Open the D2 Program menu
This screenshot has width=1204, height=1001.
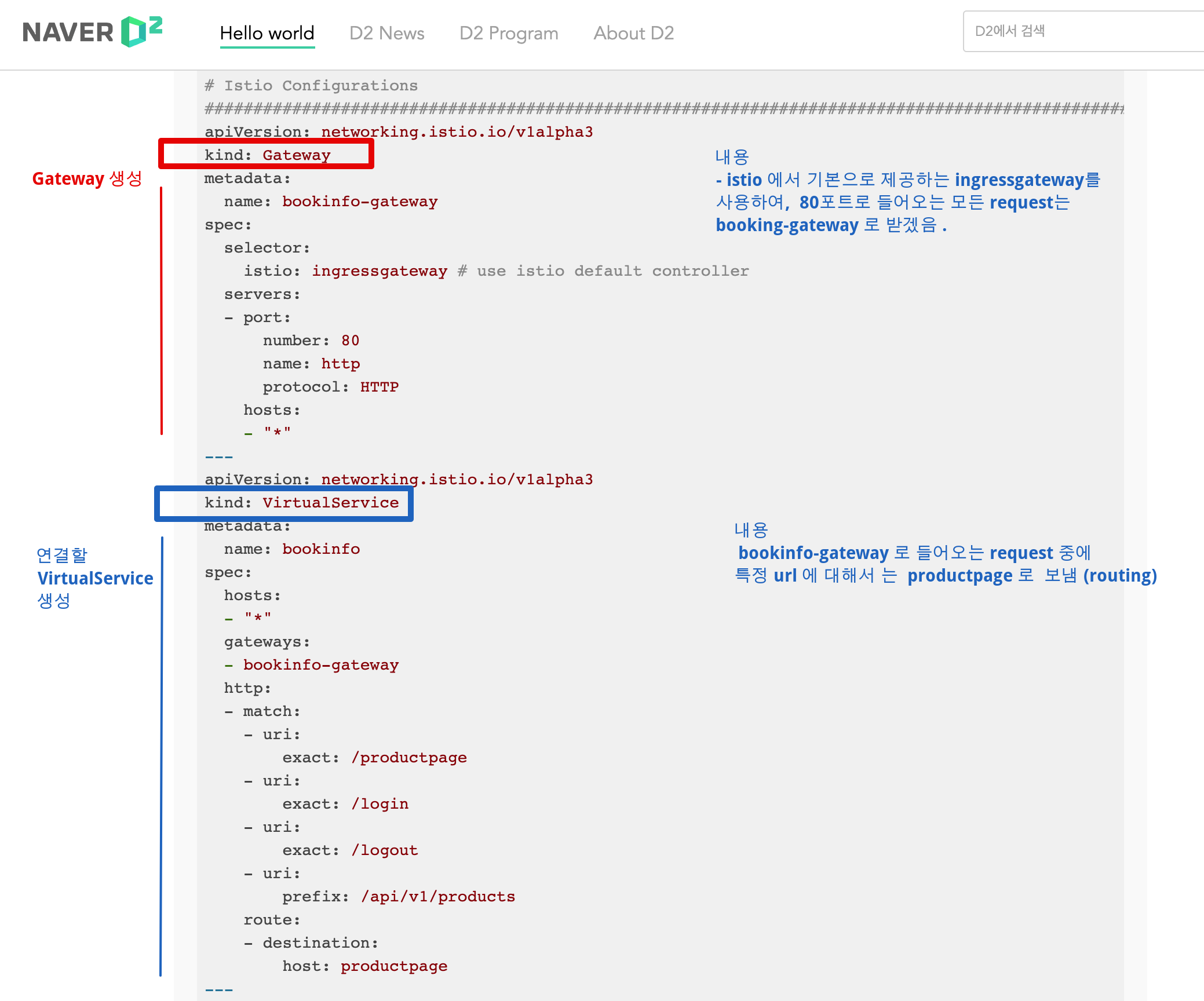(x=509, y=33)
